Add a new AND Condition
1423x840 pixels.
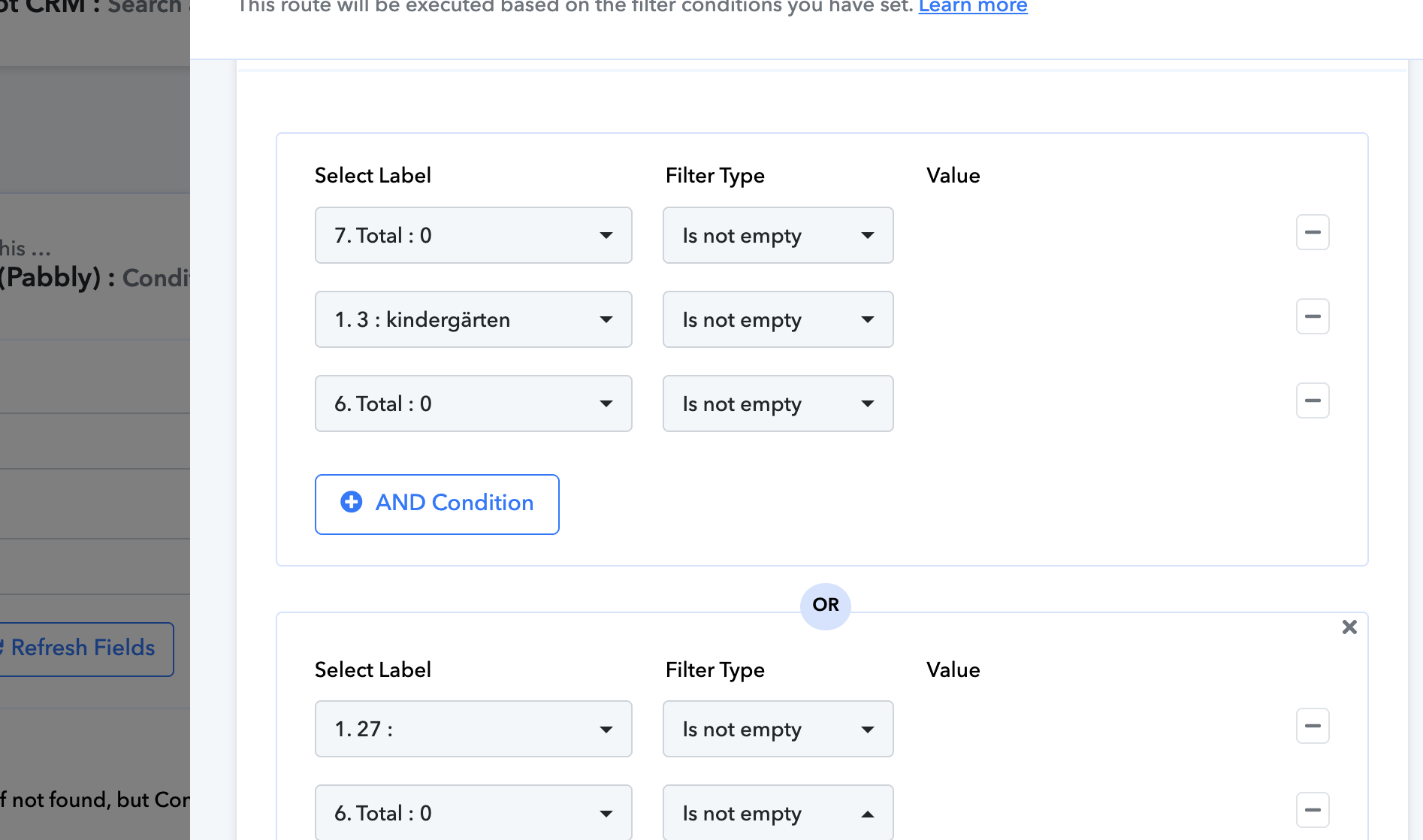(x=437, y=504)
